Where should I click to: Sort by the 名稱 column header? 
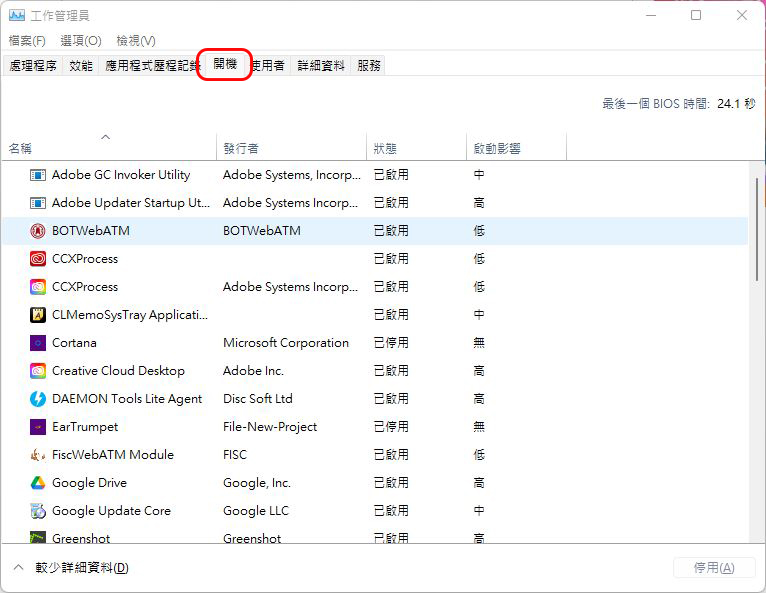click(x=108, y=148)
